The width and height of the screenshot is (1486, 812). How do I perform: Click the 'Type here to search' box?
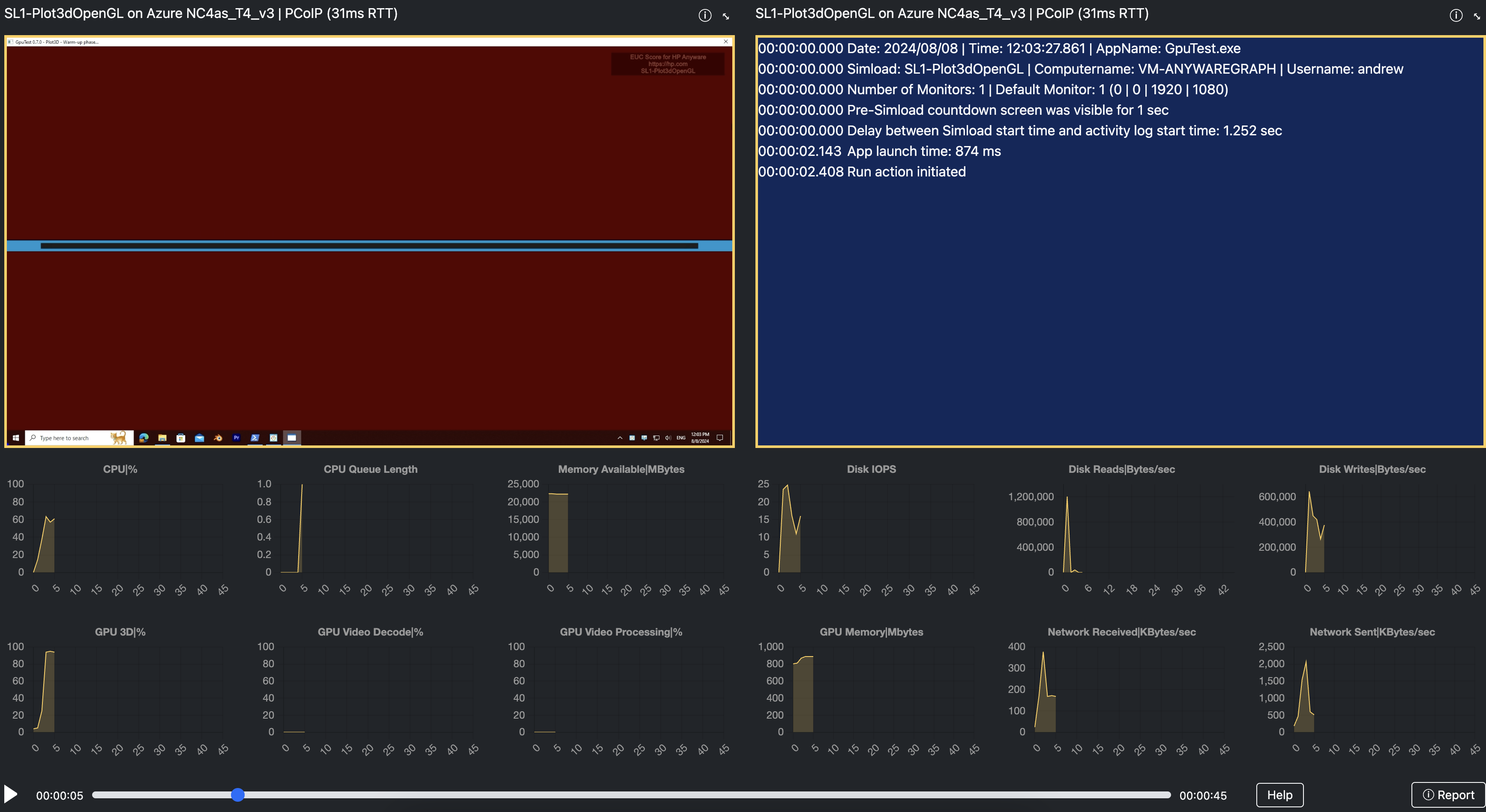[x=79, y=438]
